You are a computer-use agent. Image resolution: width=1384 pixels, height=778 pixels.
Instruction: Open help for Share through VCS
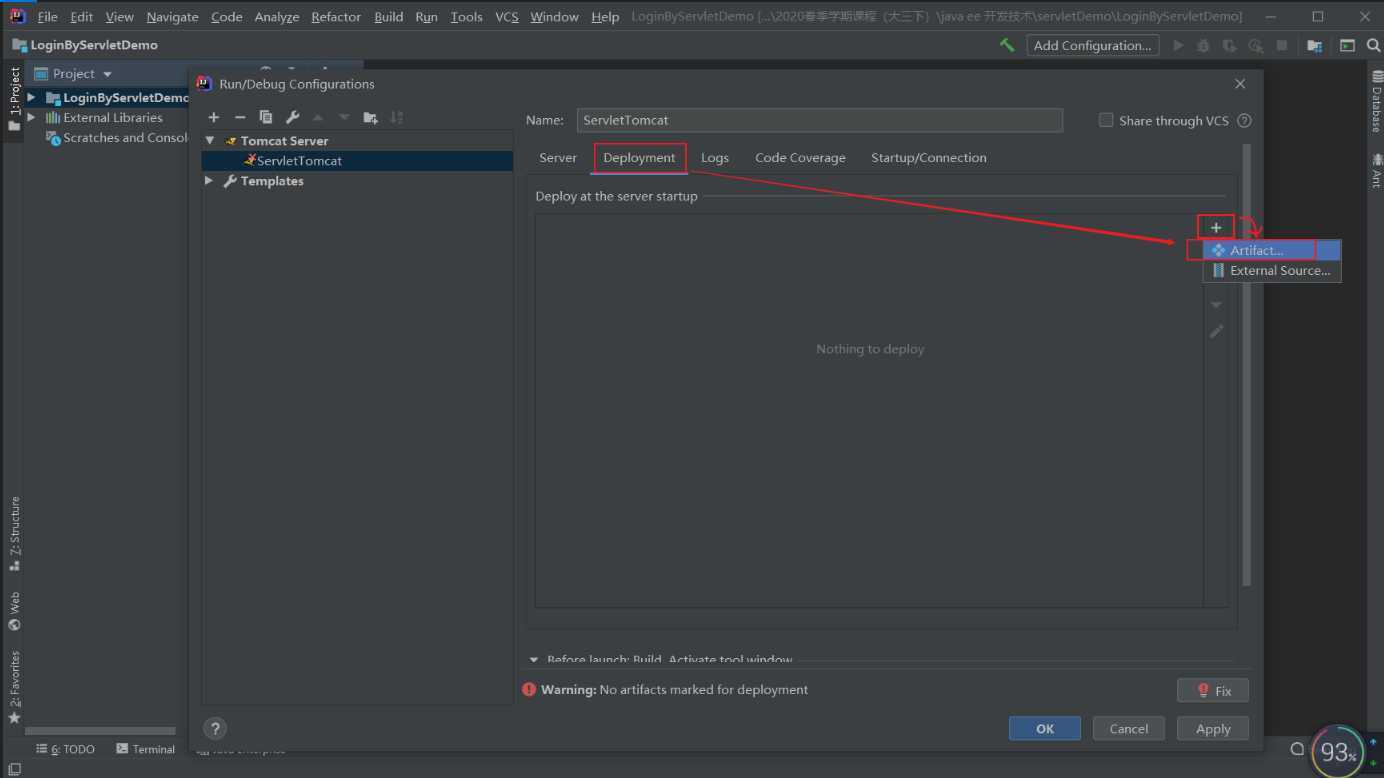[x=1244, y=120]
